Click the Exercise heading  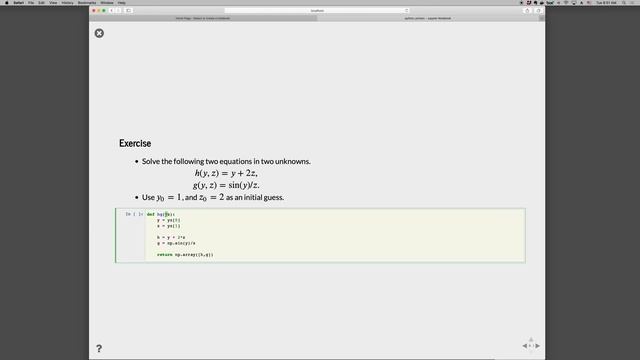click(x=135, y=143)
